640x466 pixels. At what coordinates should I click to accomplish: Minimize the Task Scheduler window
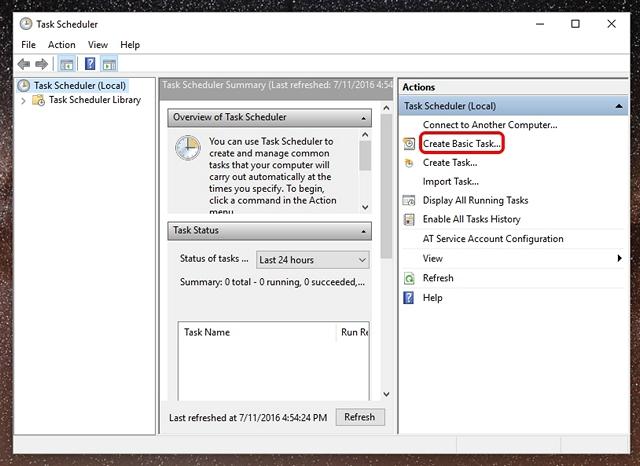[540, 24]
